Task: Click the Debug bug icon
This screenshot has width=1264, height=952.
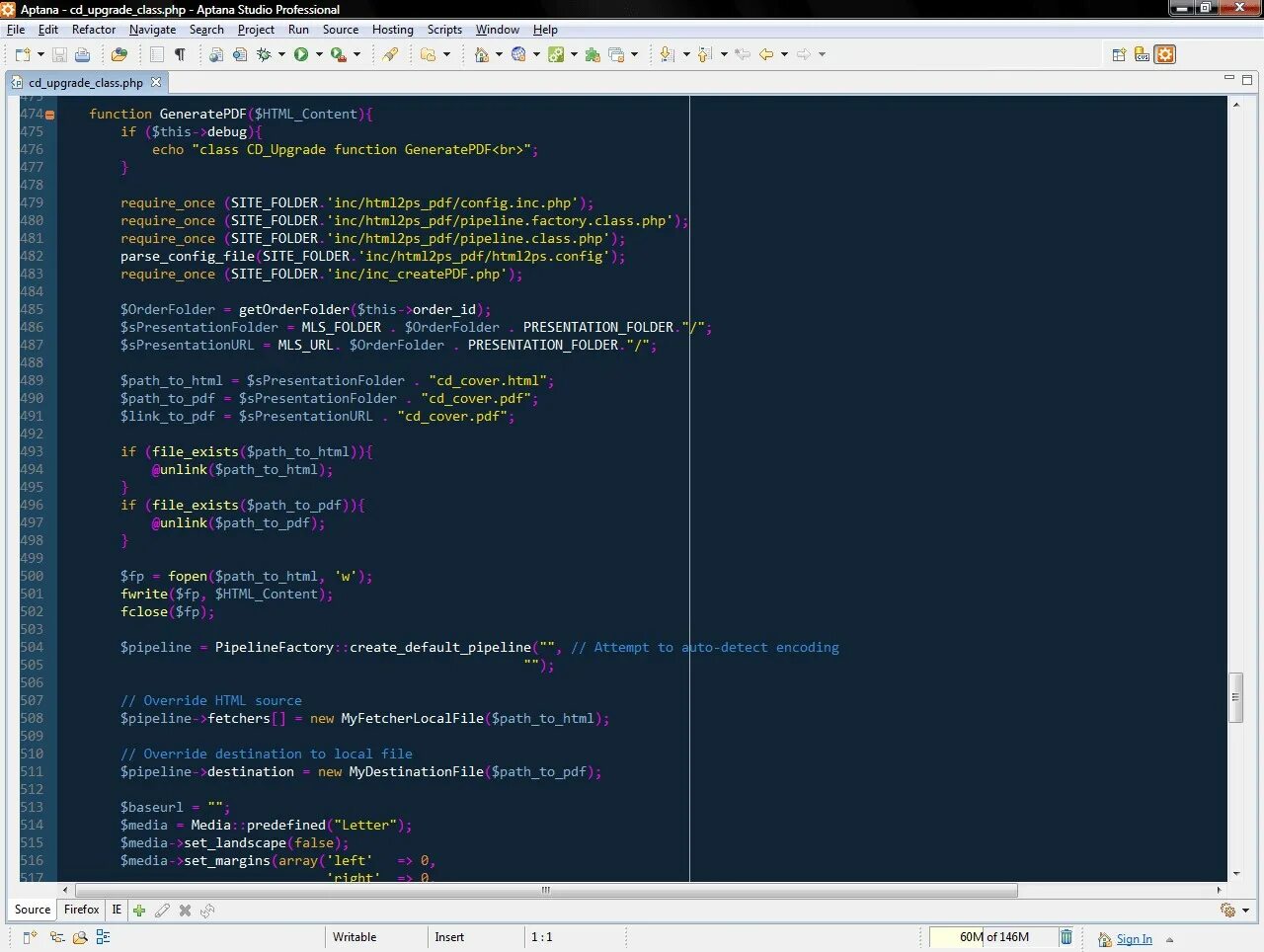Action: click(264, 54)
